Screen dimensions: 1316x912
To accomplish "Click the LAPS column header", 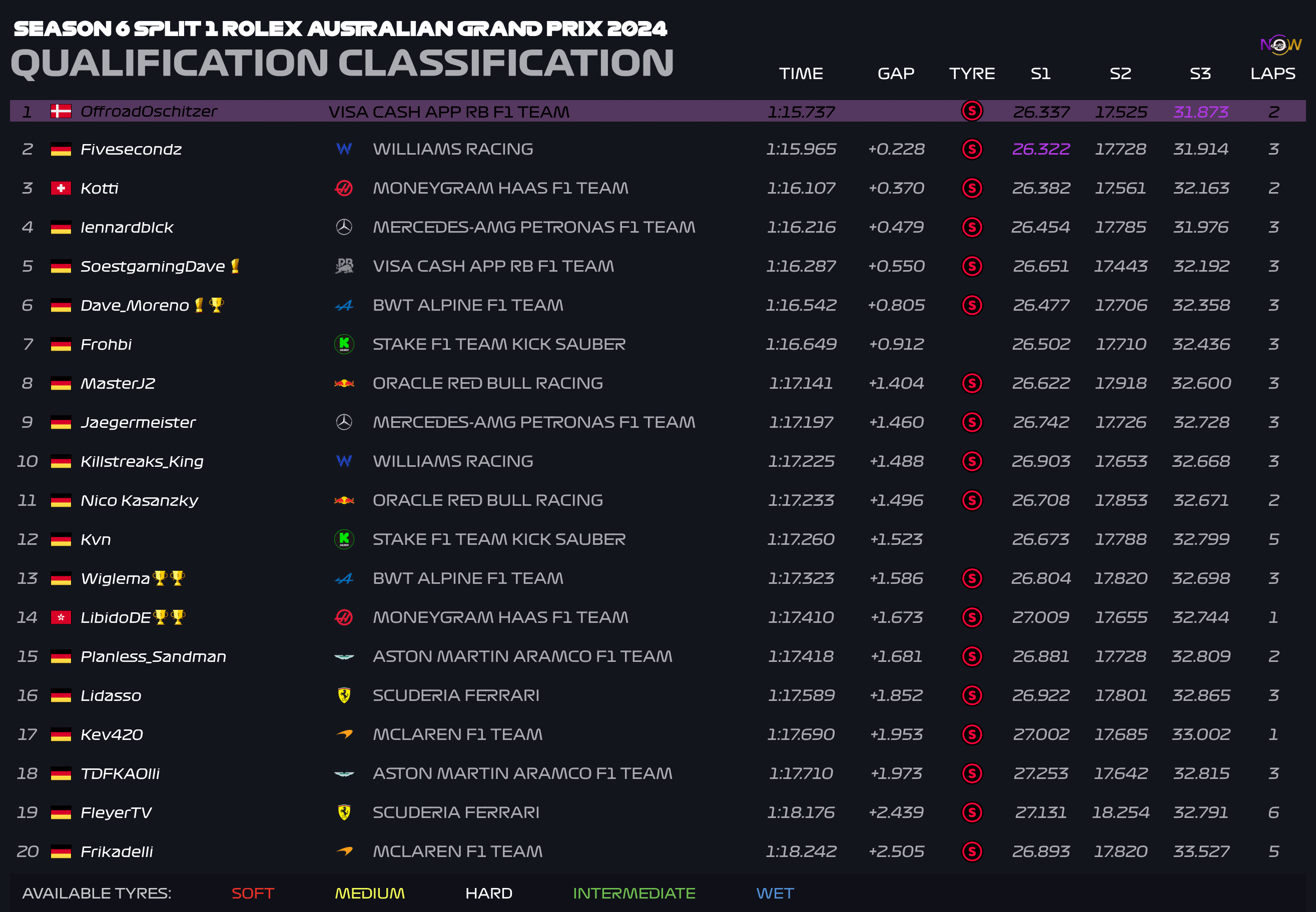I will [1273, 74].
